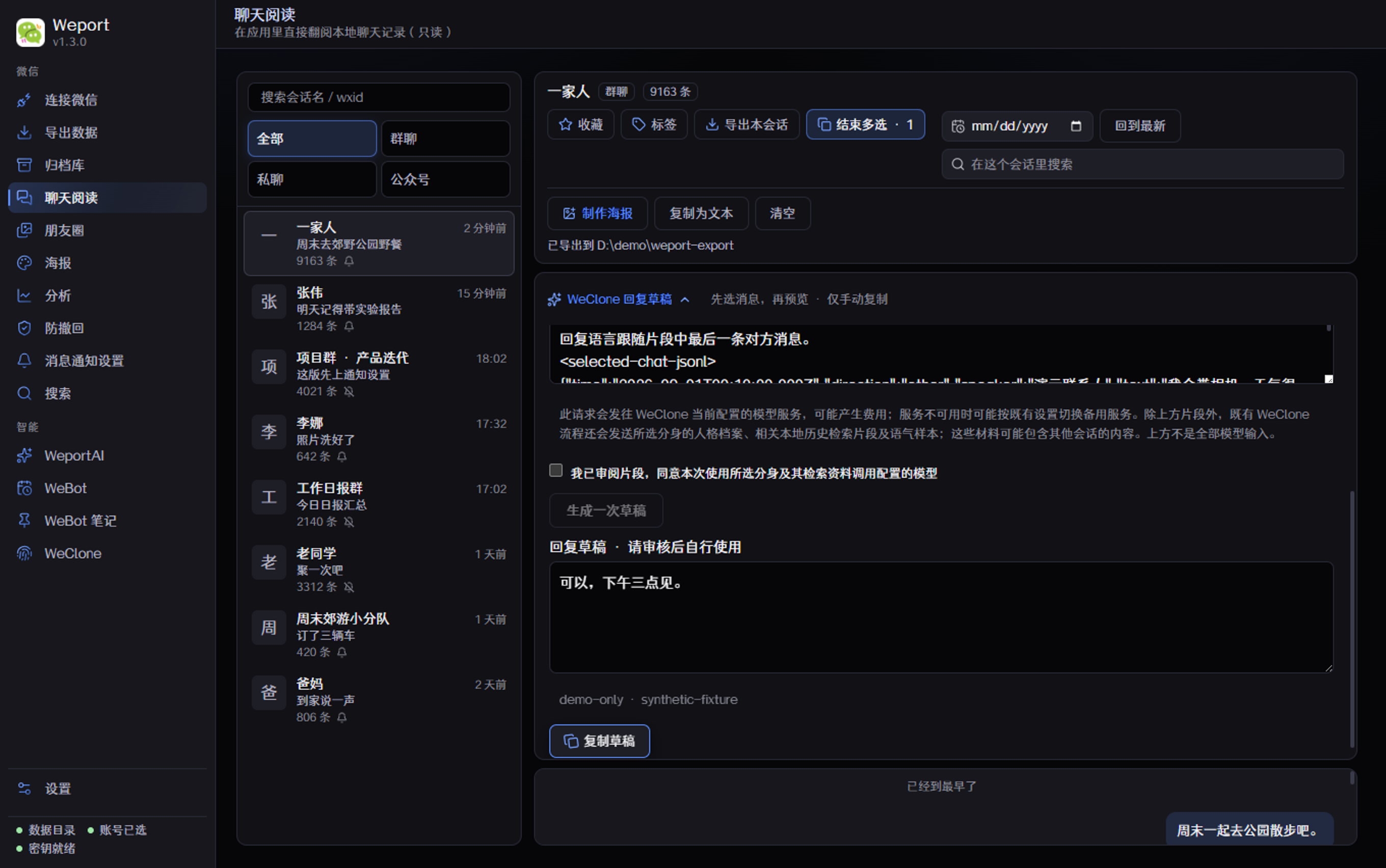This screenshot has height=868, width=1386.
Task: Filter conversations by 公众号
Action: coord(445,179)
